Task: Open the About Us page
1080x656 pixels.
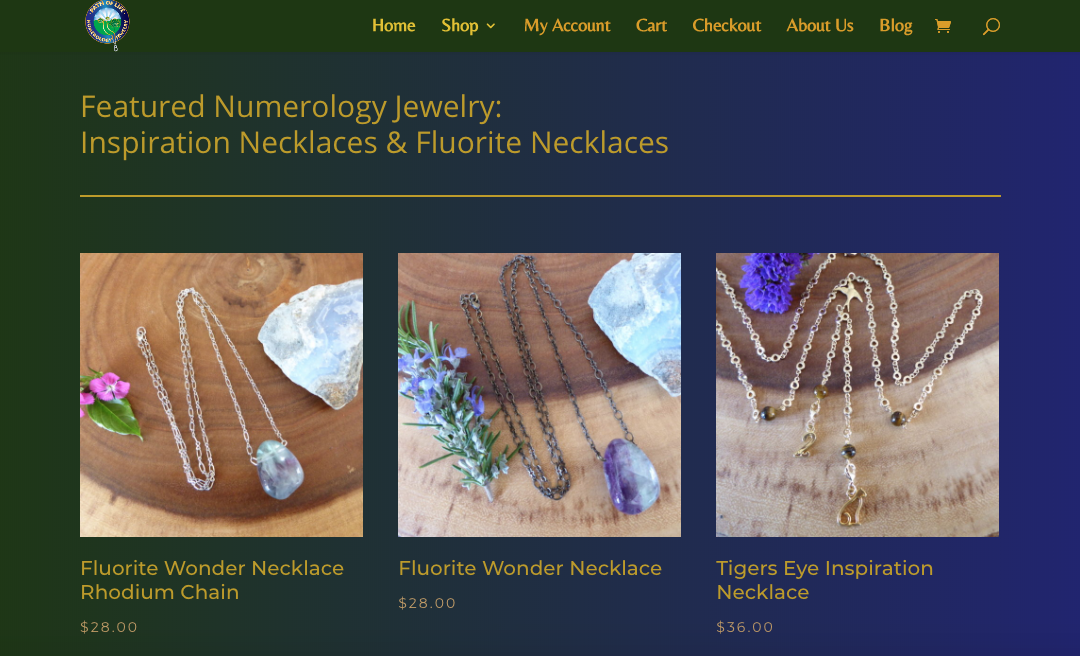Action: [820, 25]
